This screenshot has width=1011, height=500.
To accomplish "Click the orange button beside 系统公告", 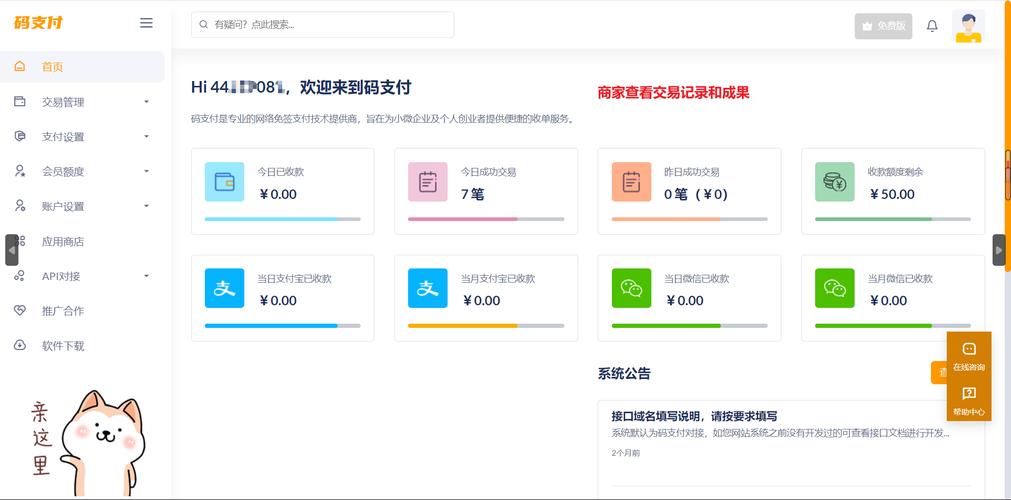I will pyautogui.click(x=939, y=372).
